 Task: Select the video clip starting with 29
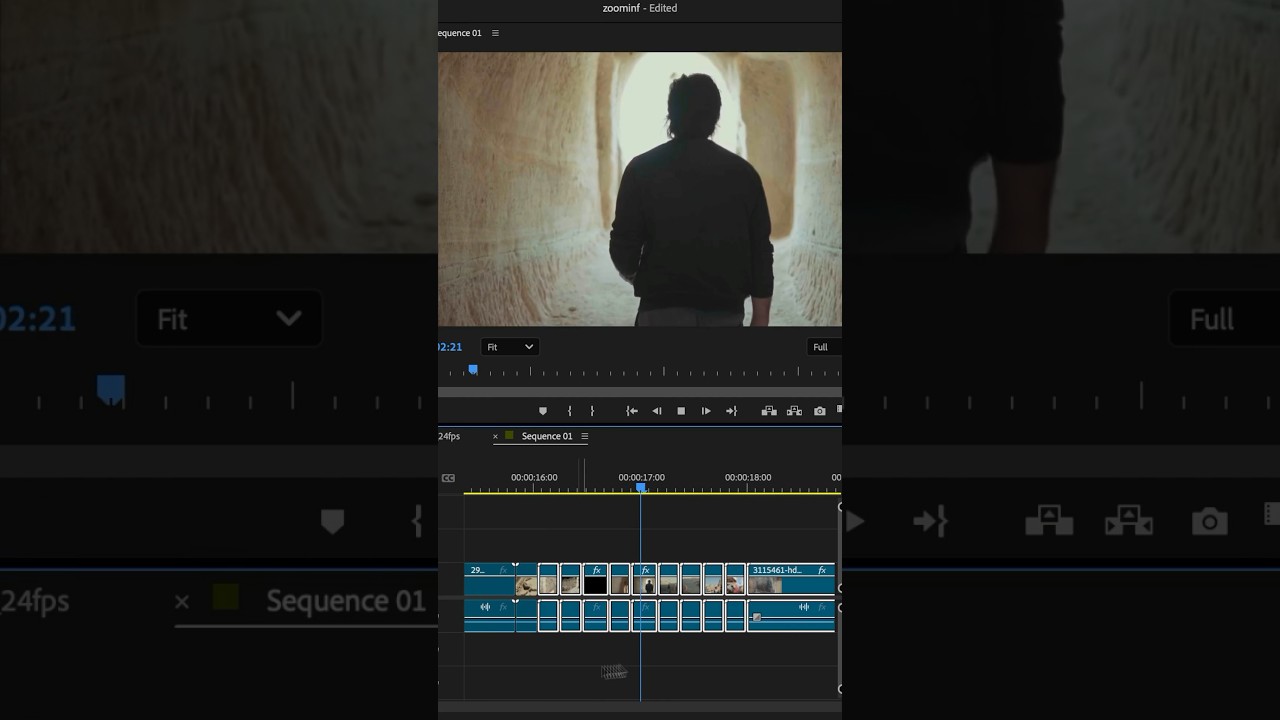(x=489, y=580)
